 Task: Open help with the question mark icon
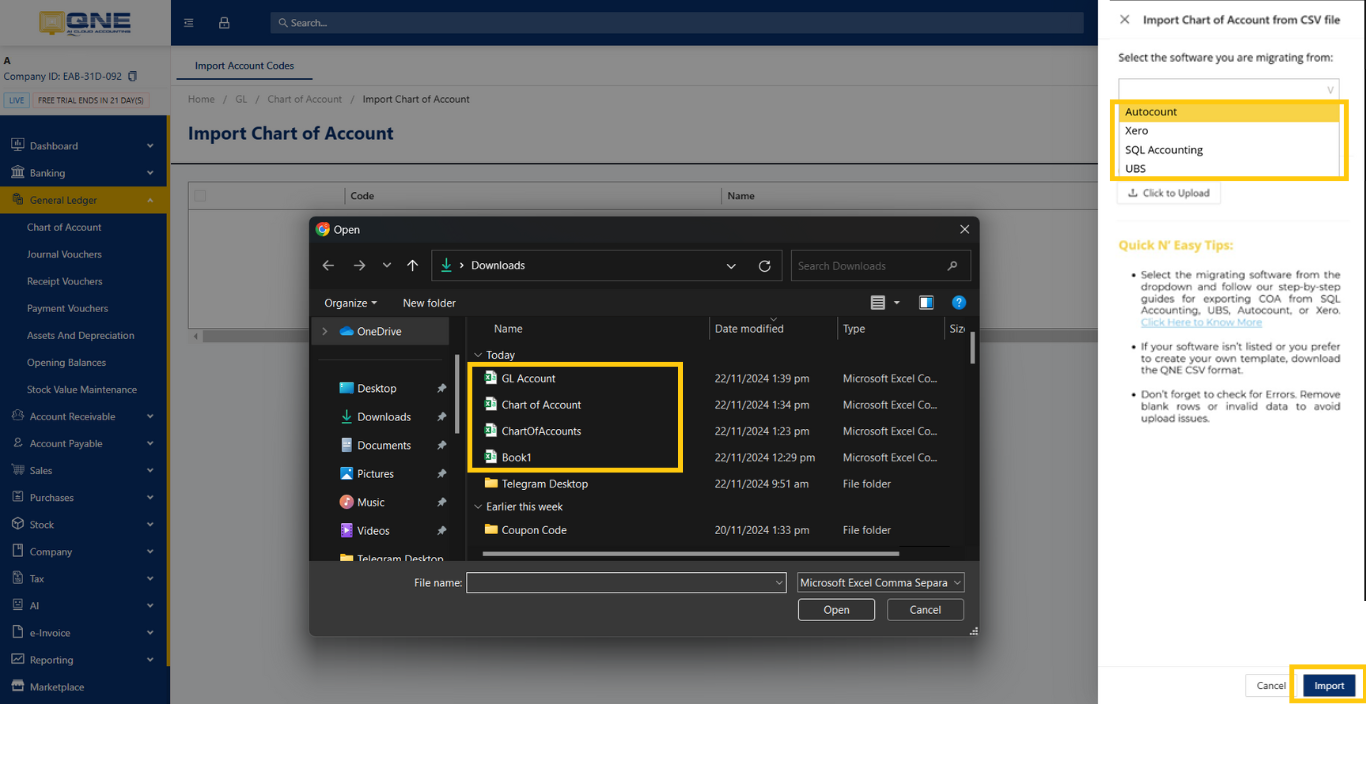click(x=959, y=303)
